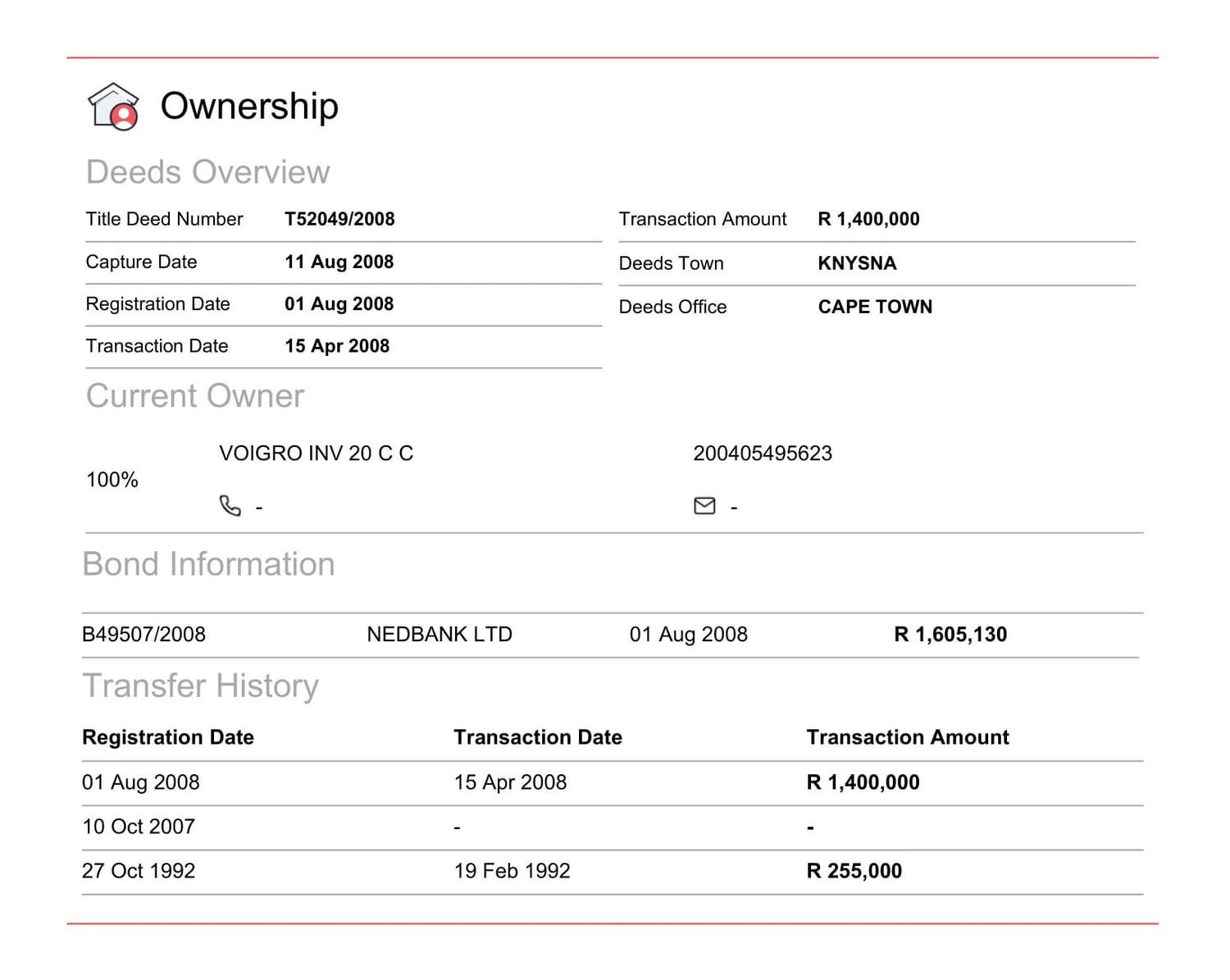Select the 27 Oct 1992 transfer row
The image size is (1230, 980).
click(x=613, y=872)
